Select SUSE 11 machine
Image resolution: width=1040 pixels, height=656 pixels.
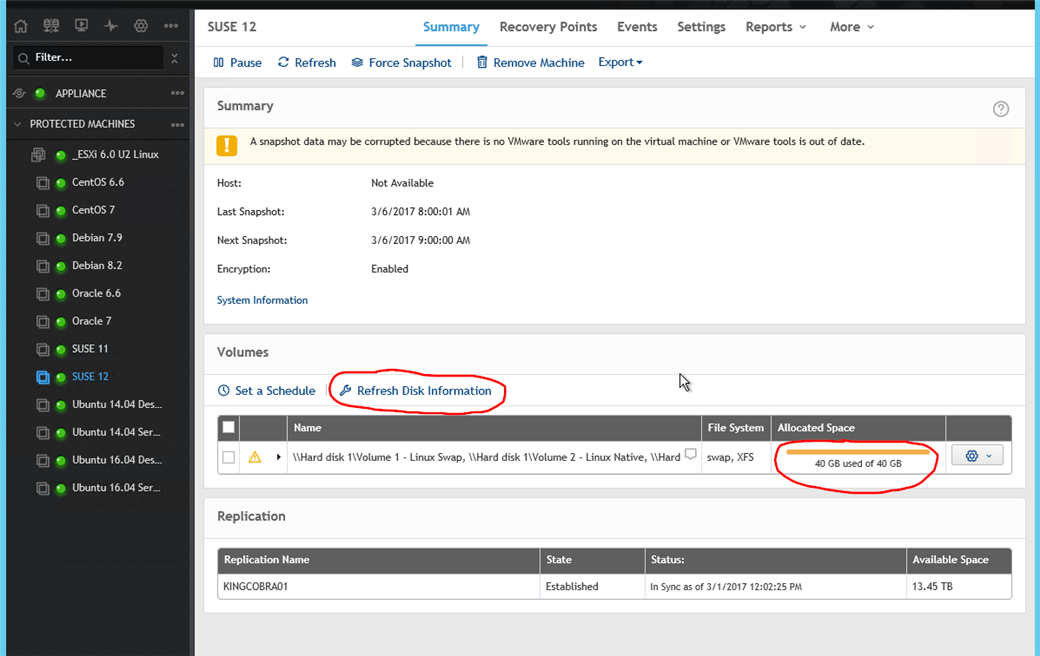click(90, 350)
